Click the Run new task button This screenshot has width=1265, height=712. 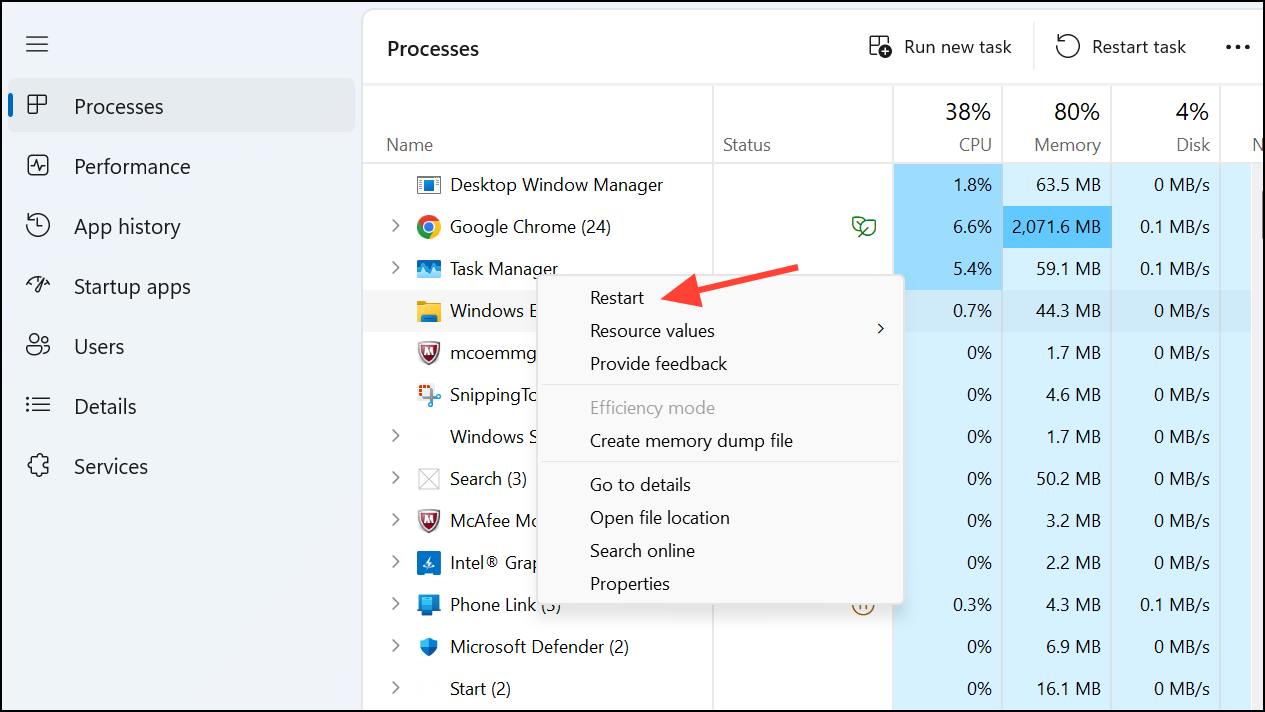(940, 46)
